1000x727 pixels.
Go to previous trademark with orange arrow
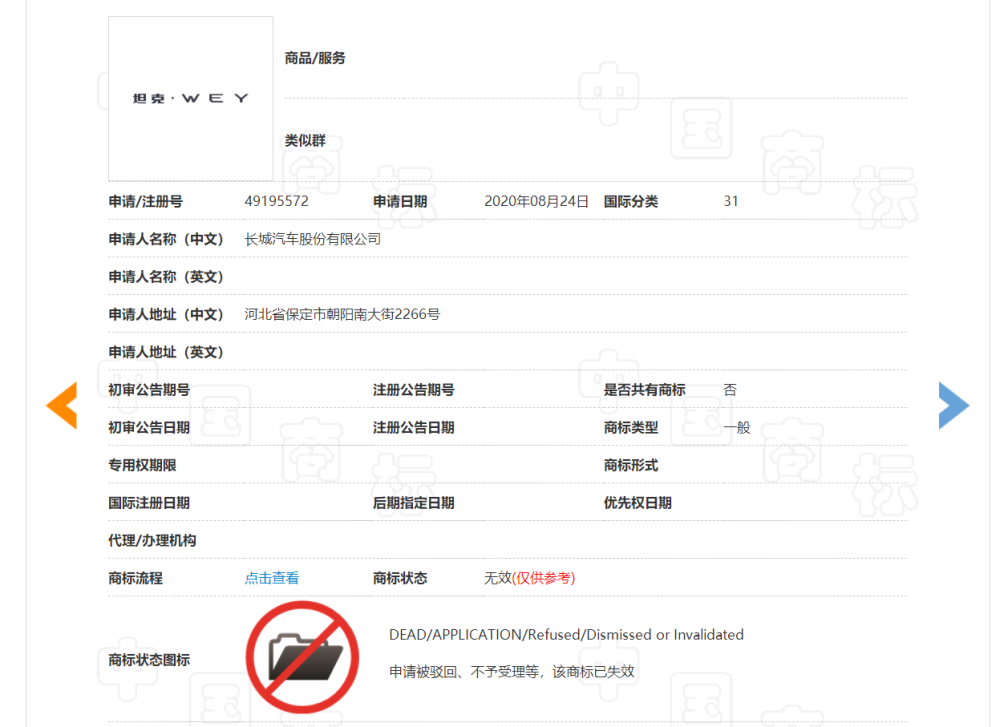tap(62, 406)
